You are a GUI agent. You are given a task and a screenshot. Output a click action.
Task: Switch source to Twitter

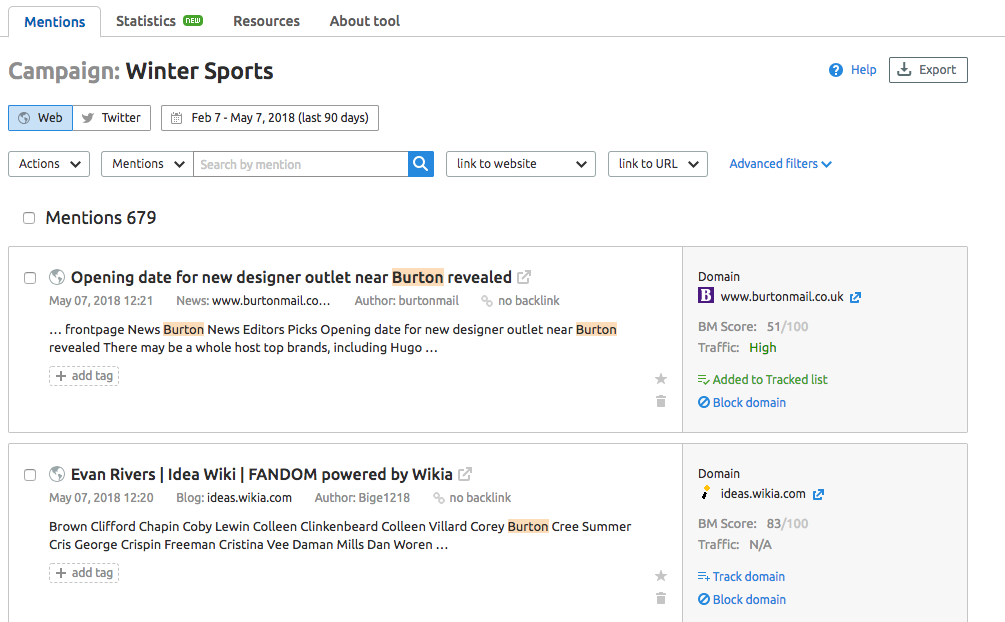pos(112,118)
